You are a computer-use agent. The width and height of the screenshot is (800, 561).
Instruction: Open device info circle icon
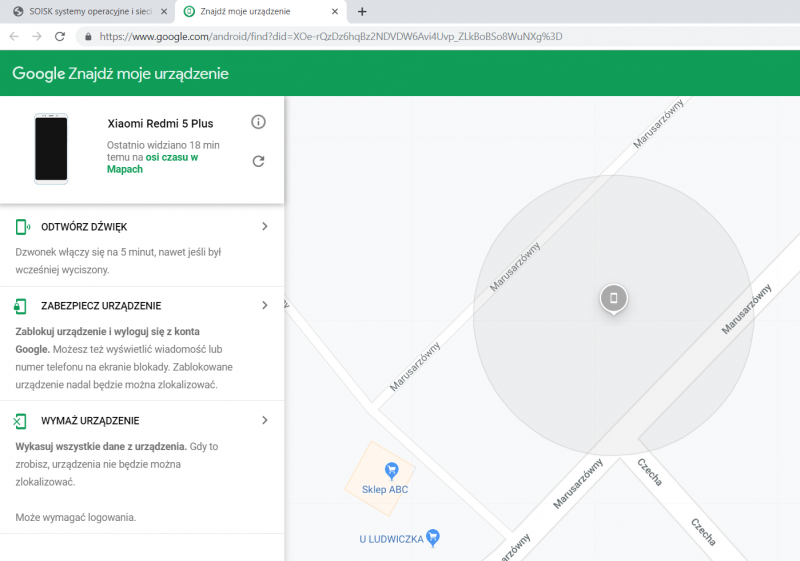pos(259,122)
